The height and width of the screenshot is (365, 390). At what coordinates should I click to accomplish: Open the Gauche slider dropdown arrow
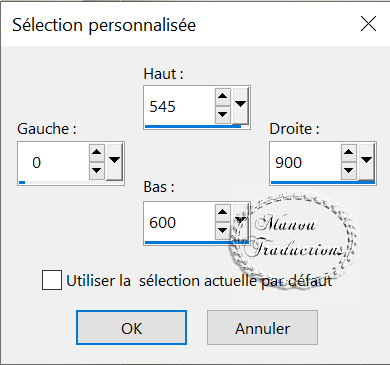click(114, 162)
